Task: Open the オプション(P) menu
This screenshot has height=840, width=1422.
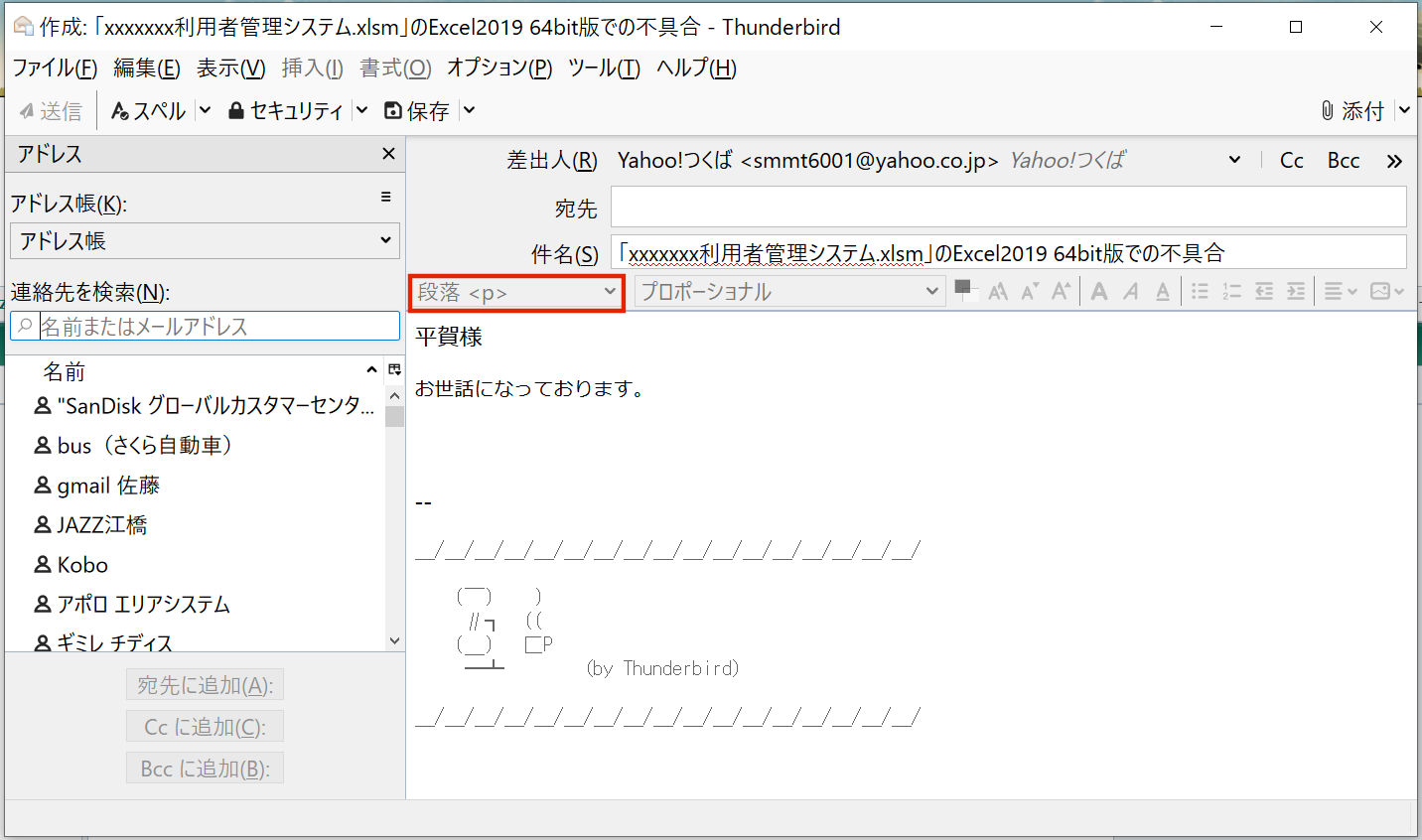Action: [498, 68]
